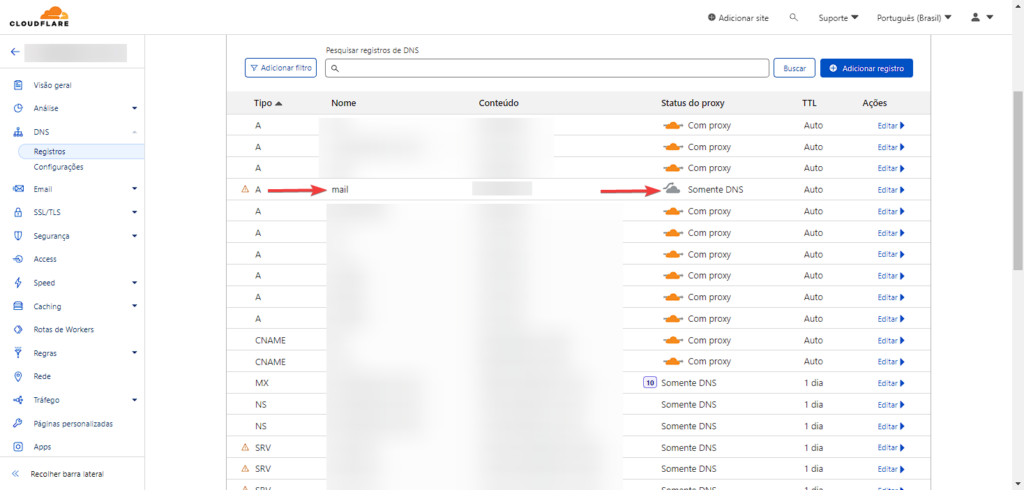Collapse sidebar via Recolher barra lateral
The height and width of the screenshot is (490, 1024).
57,474
